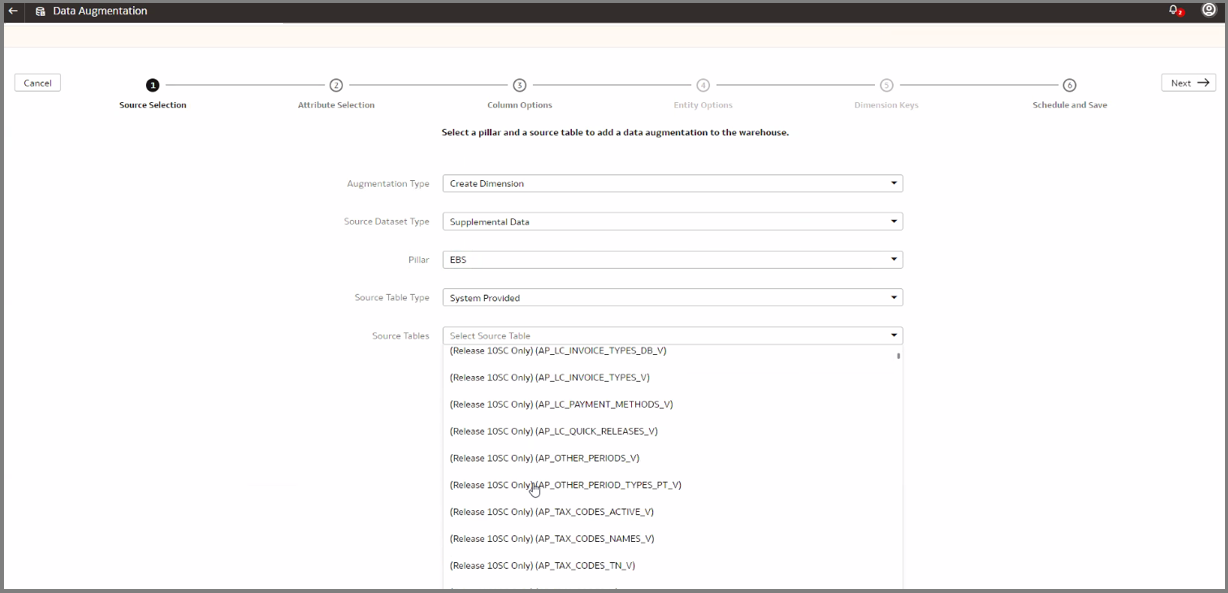Pick AP_TAX_CODES_NAMES_V source table
This screenshot has width=1228, height=593.
[x=673, y=539]
